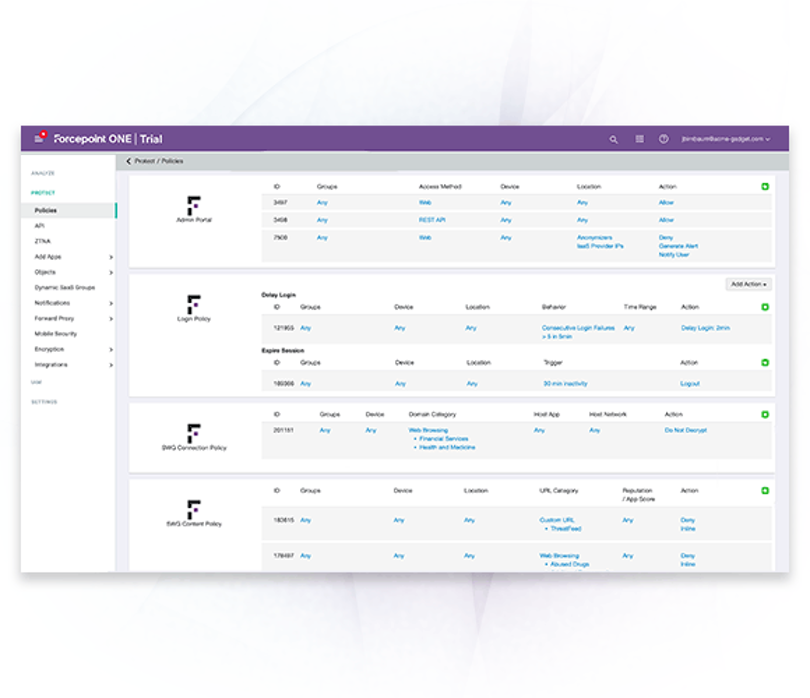
Task: Open the user account email dropdown
Action: (x=725, y=140)
